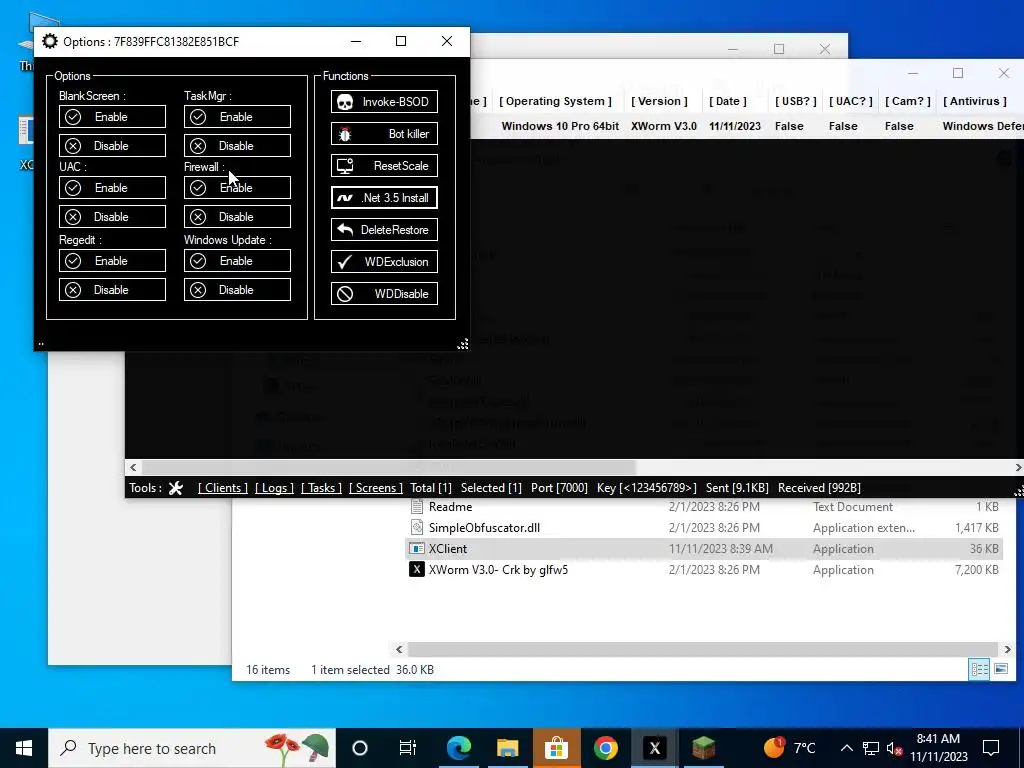This screenshot has height=768, width=1024.
Task: Switch Explorer to large icons view
Action: (1000, 669)
